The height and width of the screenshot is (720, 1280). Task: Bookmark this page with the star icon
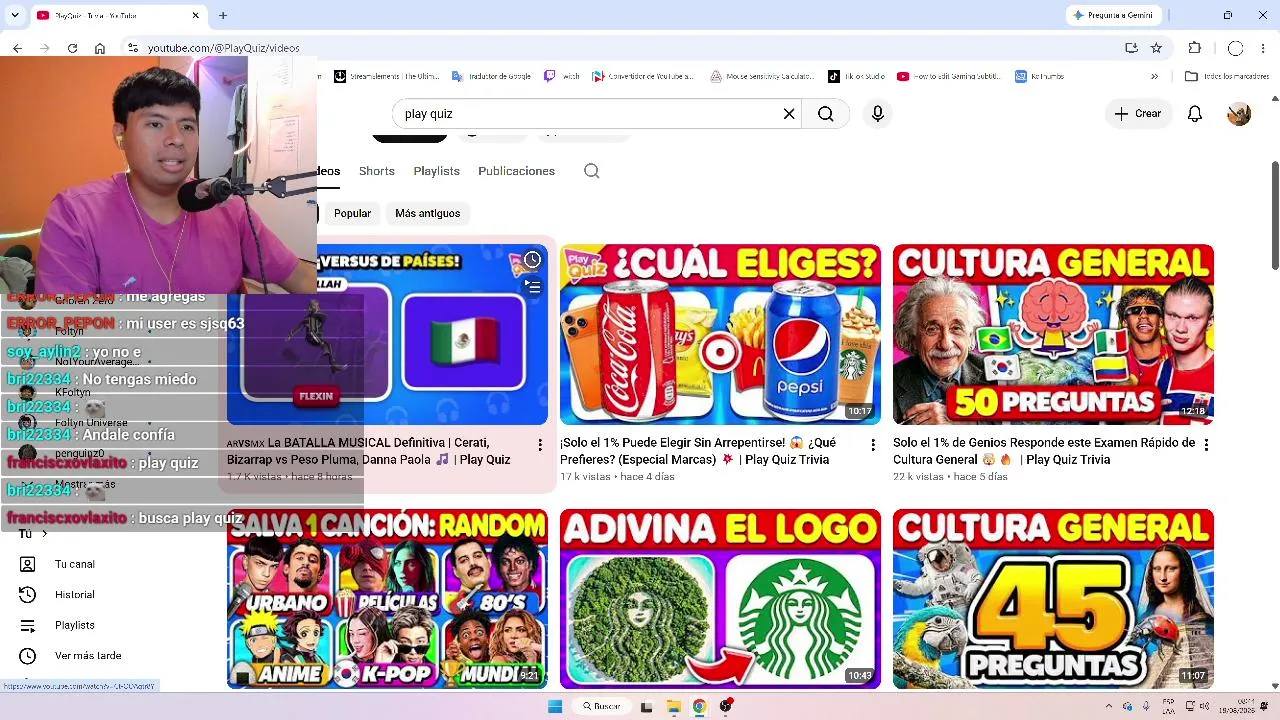(1157, 48)
